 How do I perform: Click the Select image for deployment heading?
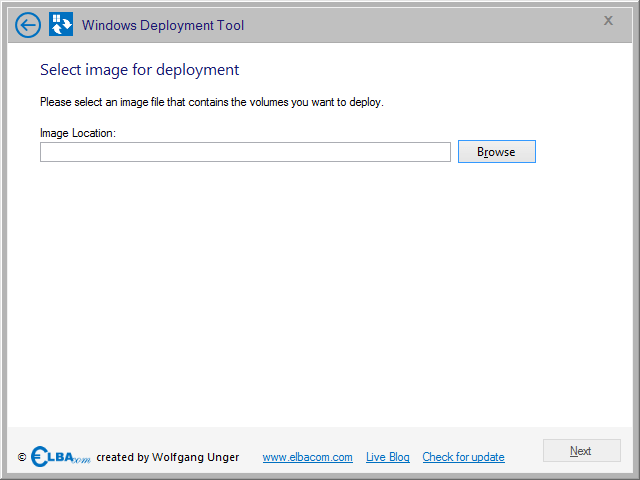140,70
